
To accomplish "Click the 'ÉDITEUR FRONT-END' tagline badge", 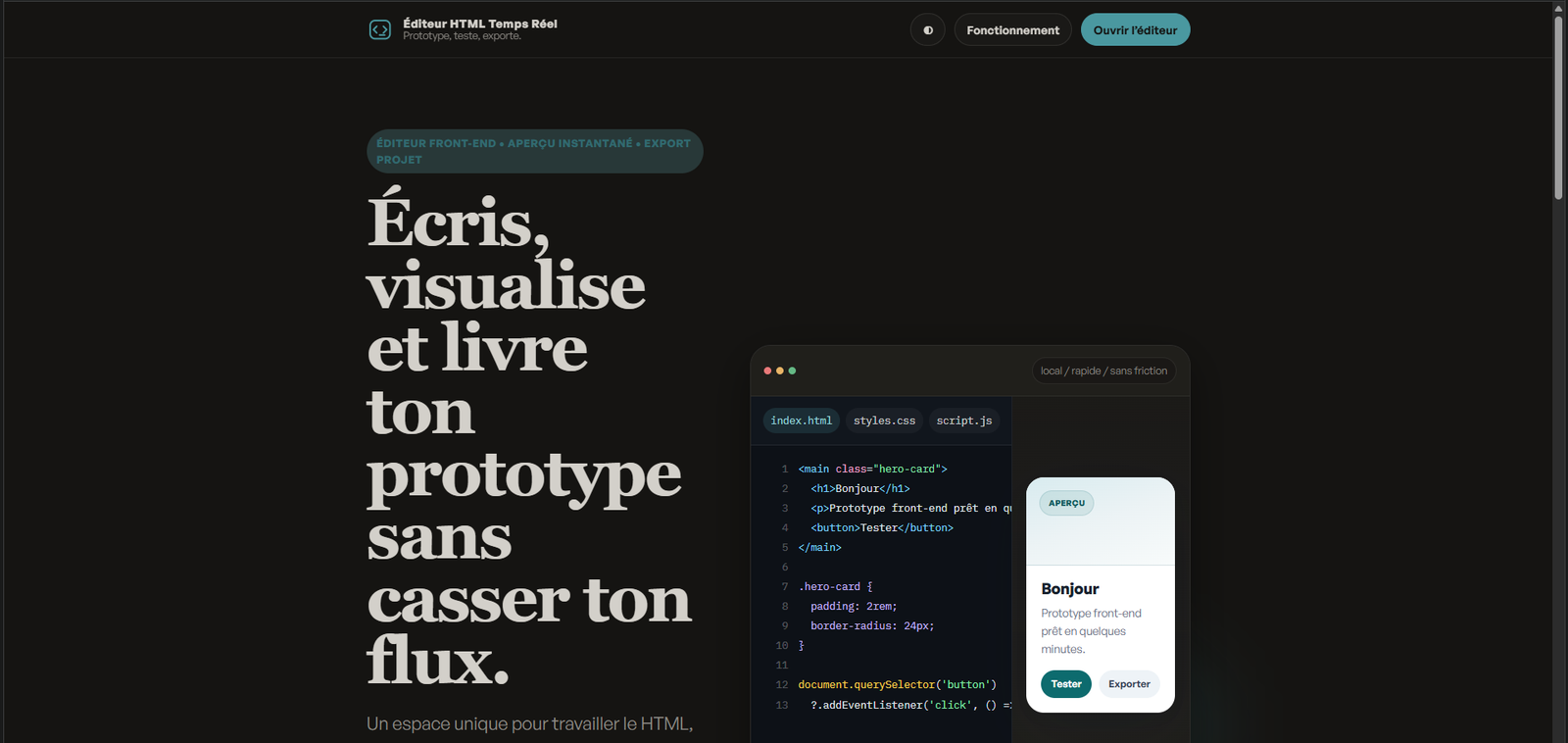I will (535, 151).
